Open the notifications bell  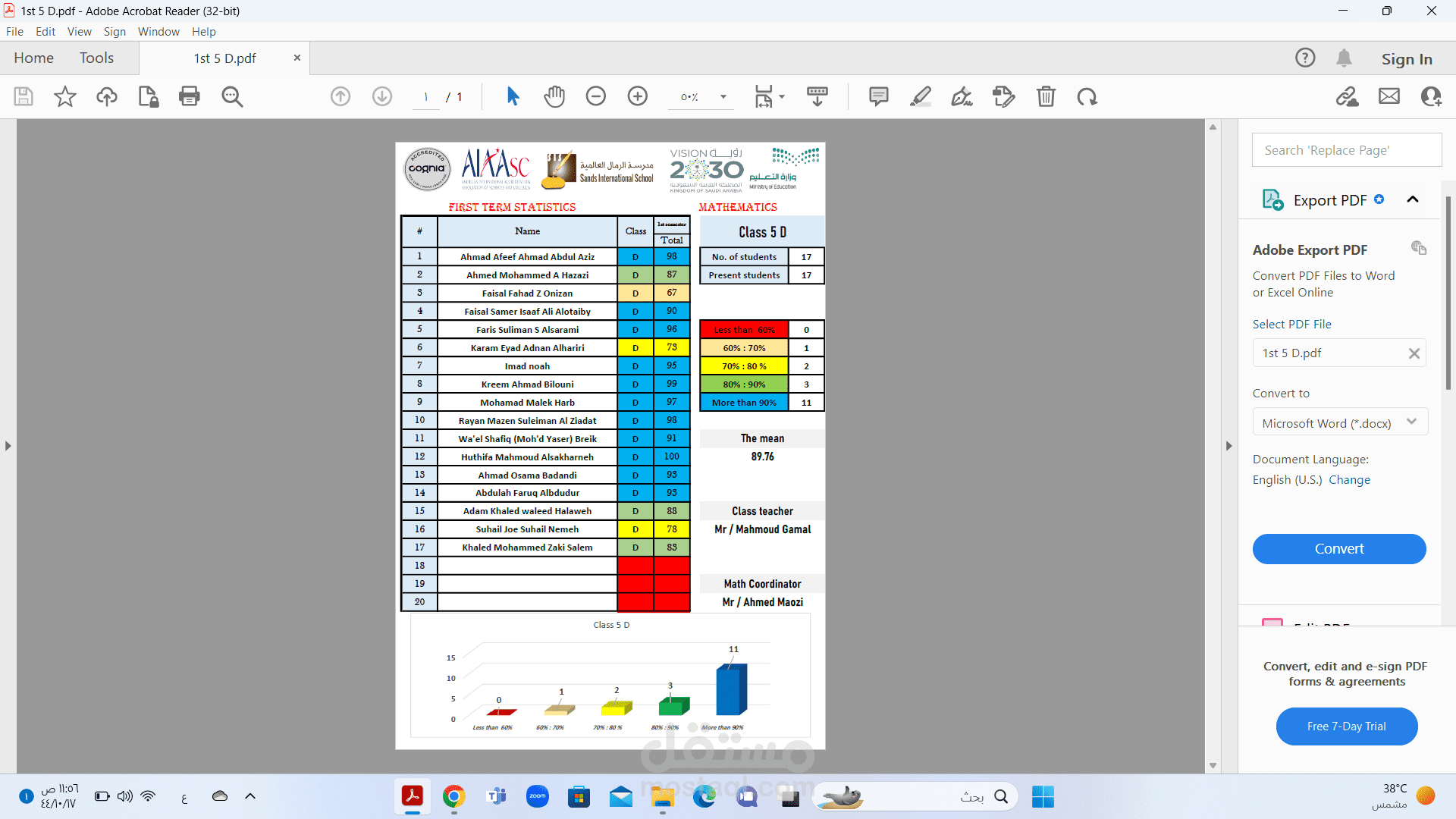point(1344,58)
